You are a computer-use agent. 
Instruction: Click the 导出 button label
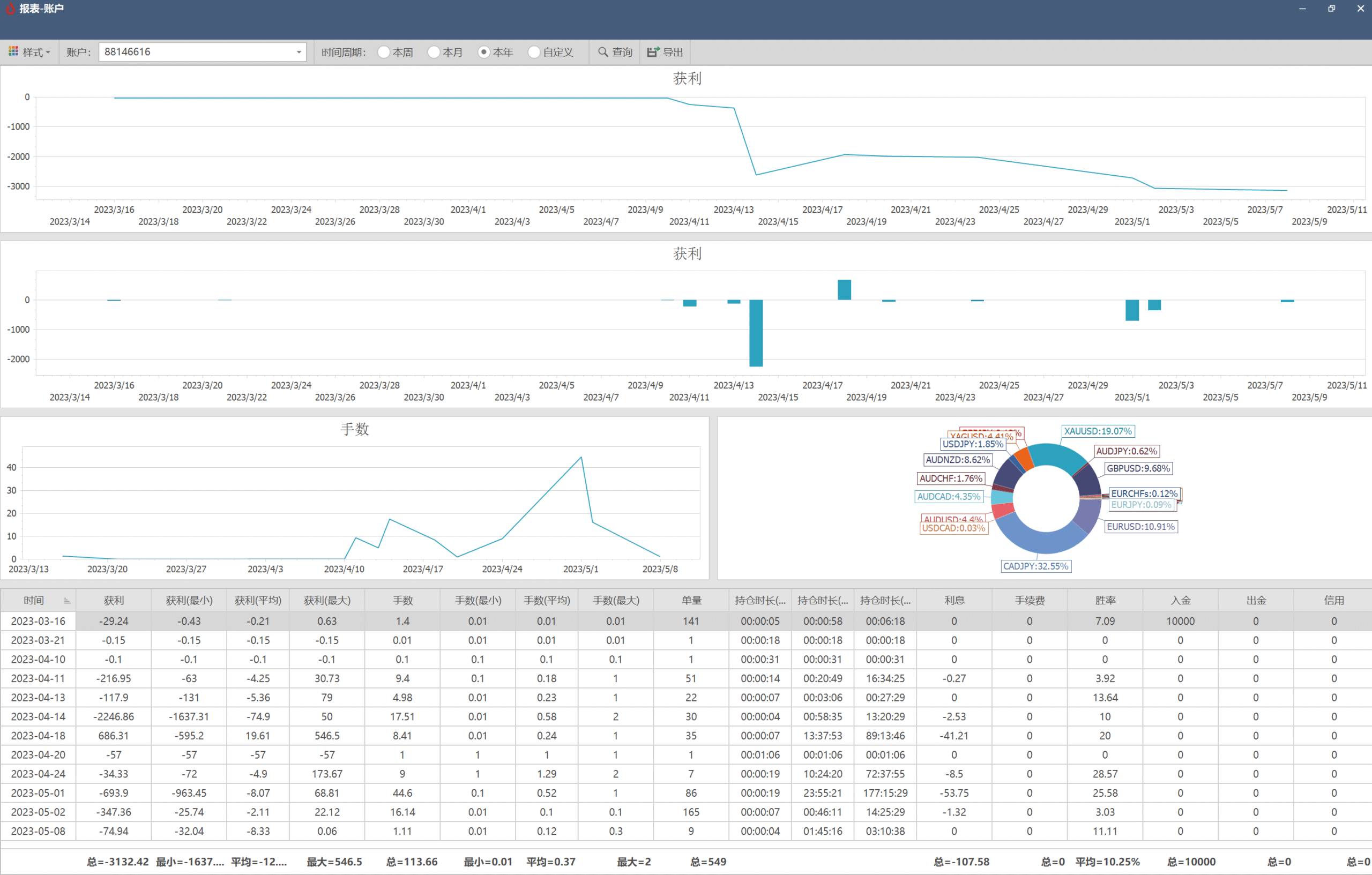click(673, 52)
